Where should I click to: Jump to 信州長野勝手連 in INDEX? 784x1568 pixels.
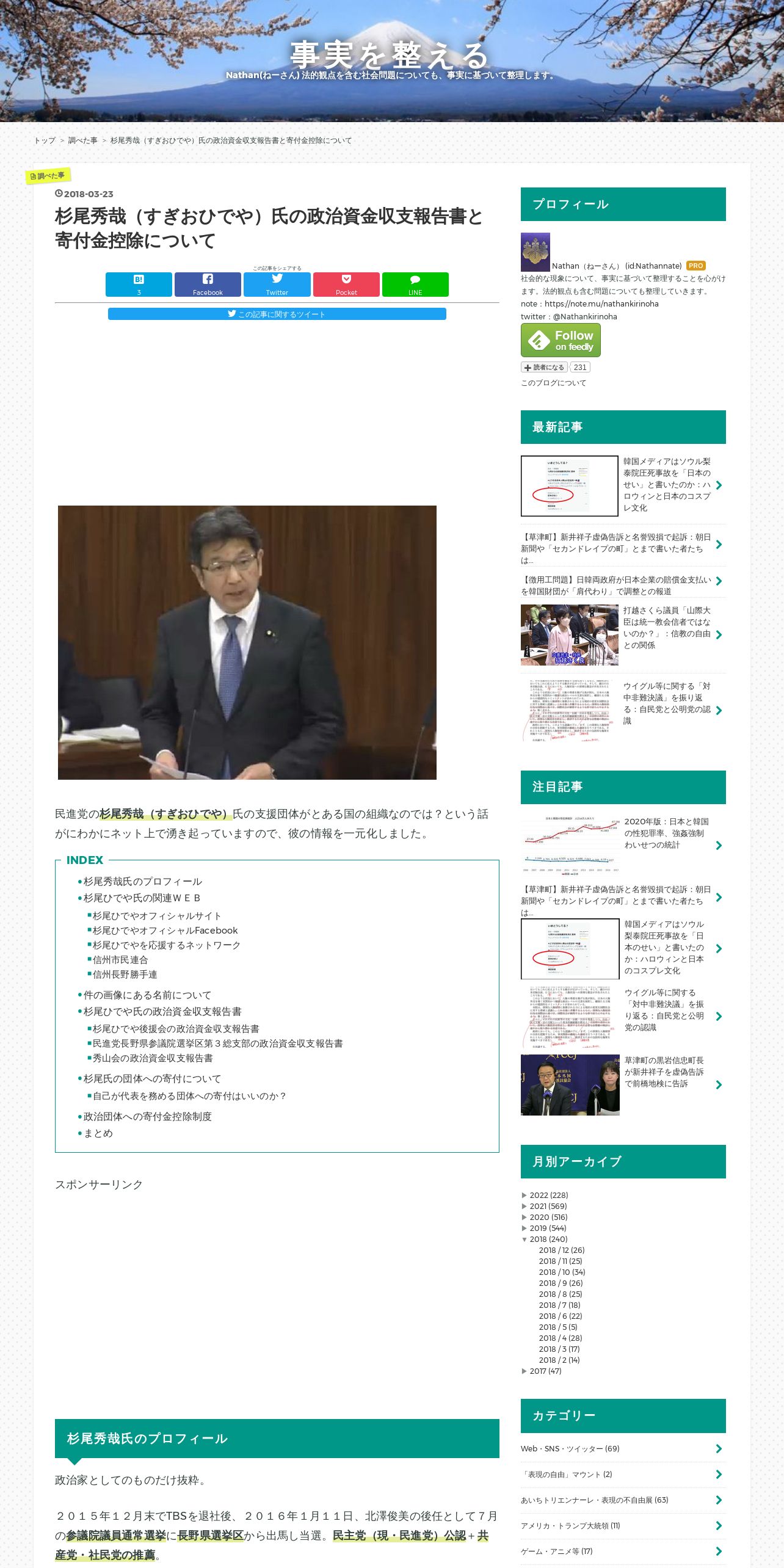tap(125, 975)
